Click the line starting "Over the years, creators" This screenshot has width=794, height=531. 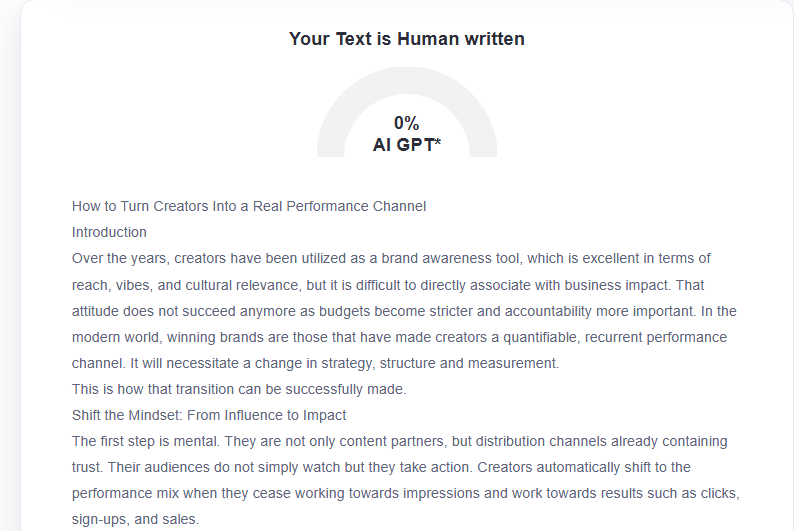click(391, 258)
